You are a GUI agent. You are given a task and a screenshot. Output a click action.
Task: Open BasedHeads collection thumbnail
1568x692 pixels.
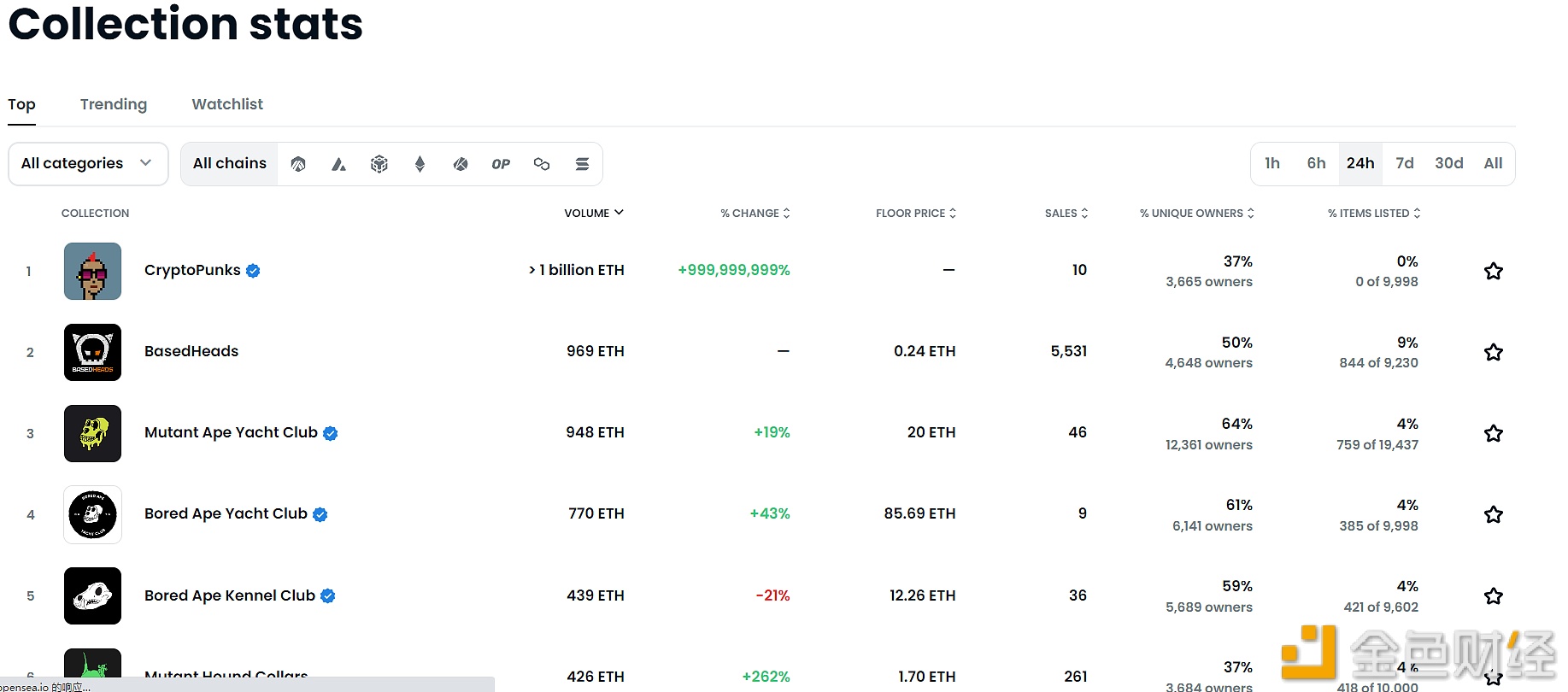tap(92, 352)
